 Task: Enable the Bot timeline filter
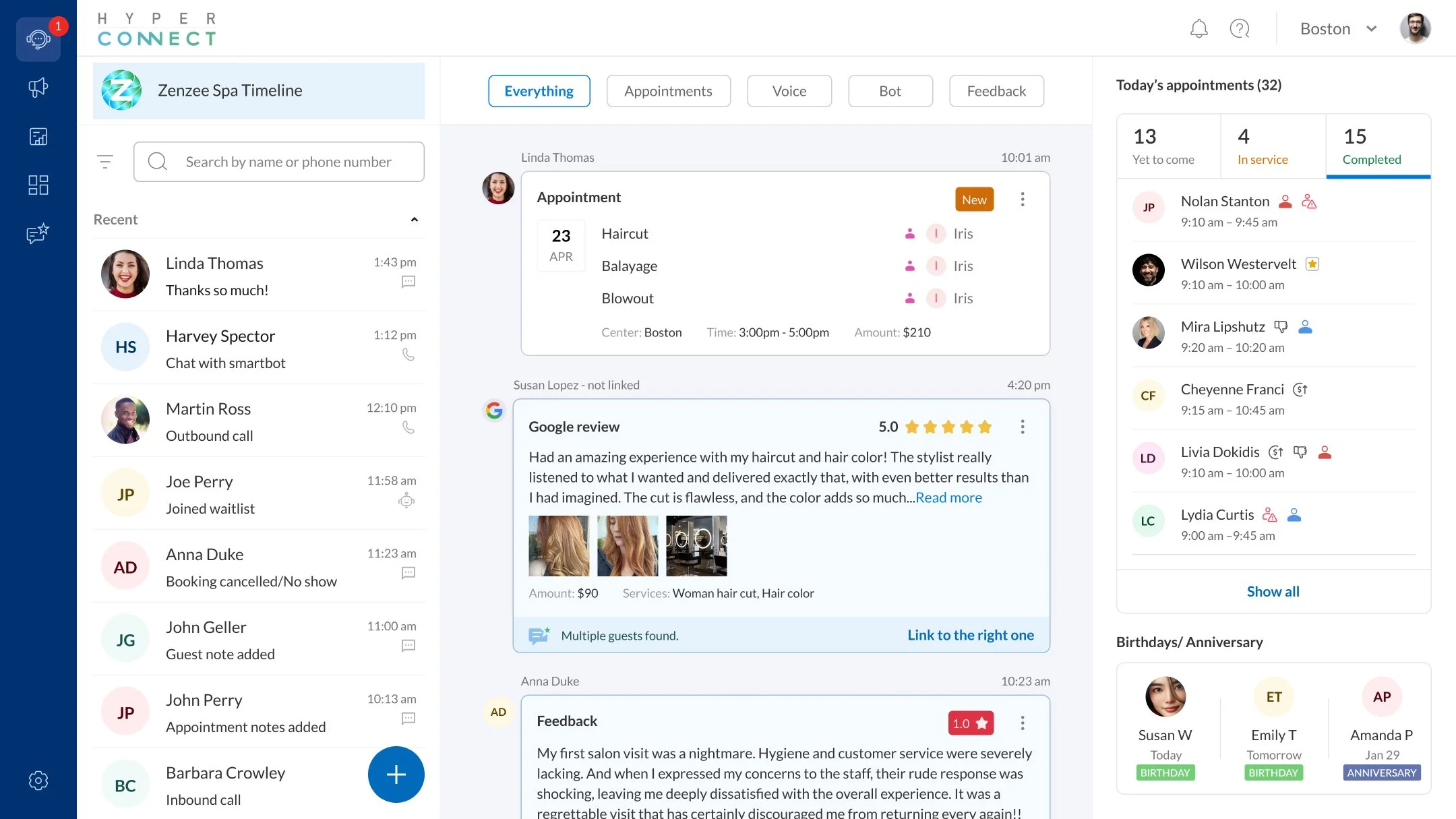coord(890,90)
